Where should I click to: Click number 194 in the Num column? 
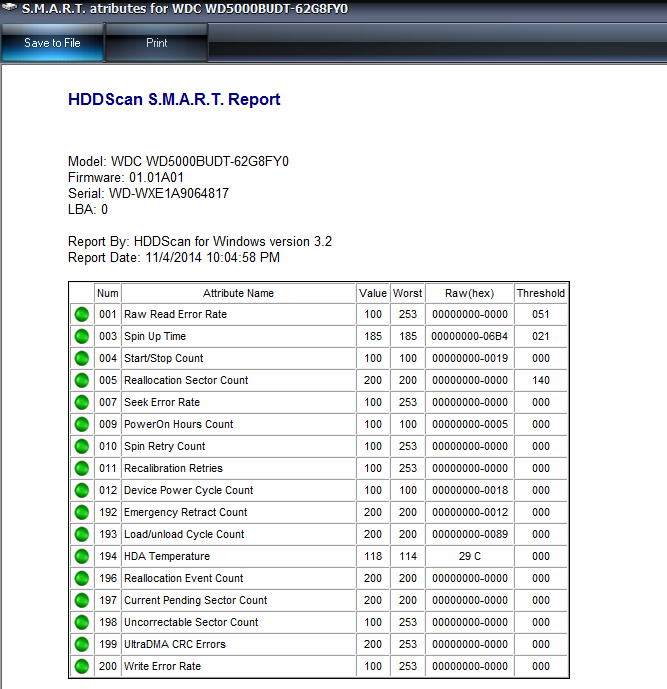click(x=108, y=556)
